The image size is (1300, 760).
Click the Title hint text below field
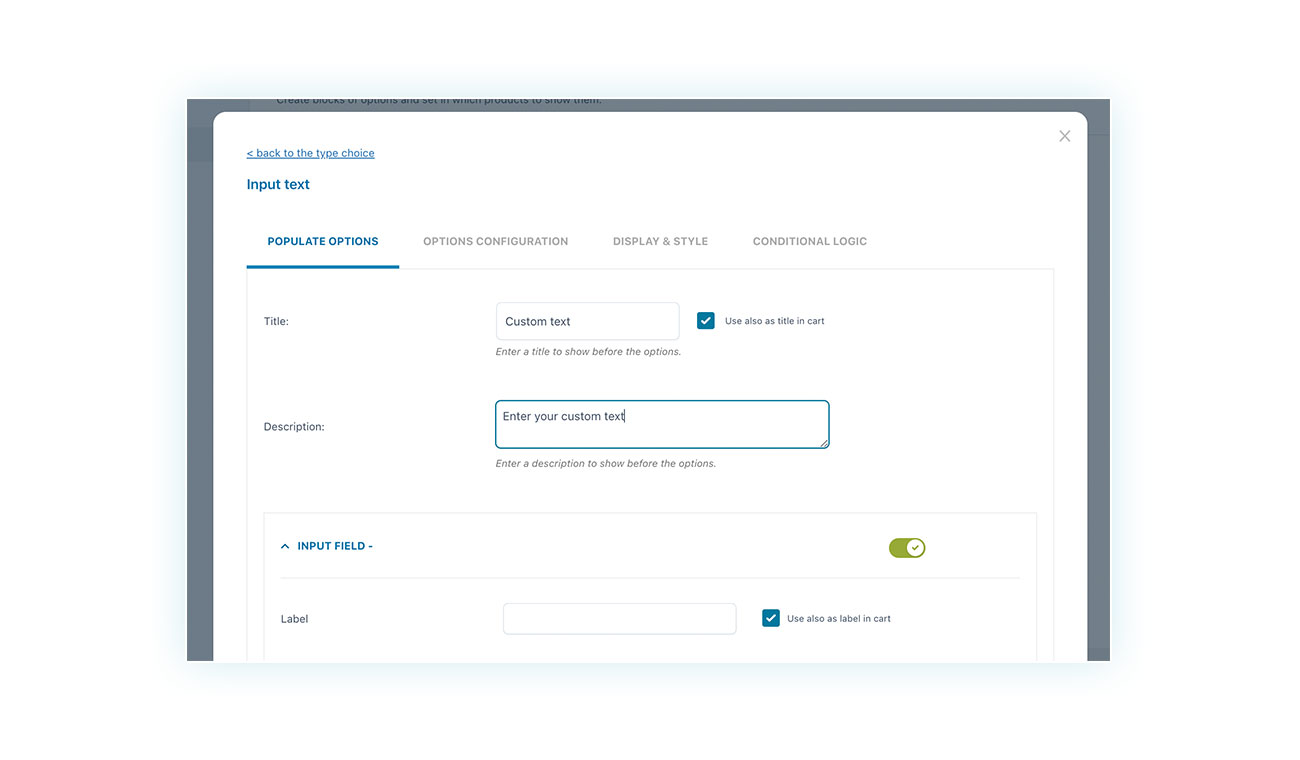(x=588, y=352)
